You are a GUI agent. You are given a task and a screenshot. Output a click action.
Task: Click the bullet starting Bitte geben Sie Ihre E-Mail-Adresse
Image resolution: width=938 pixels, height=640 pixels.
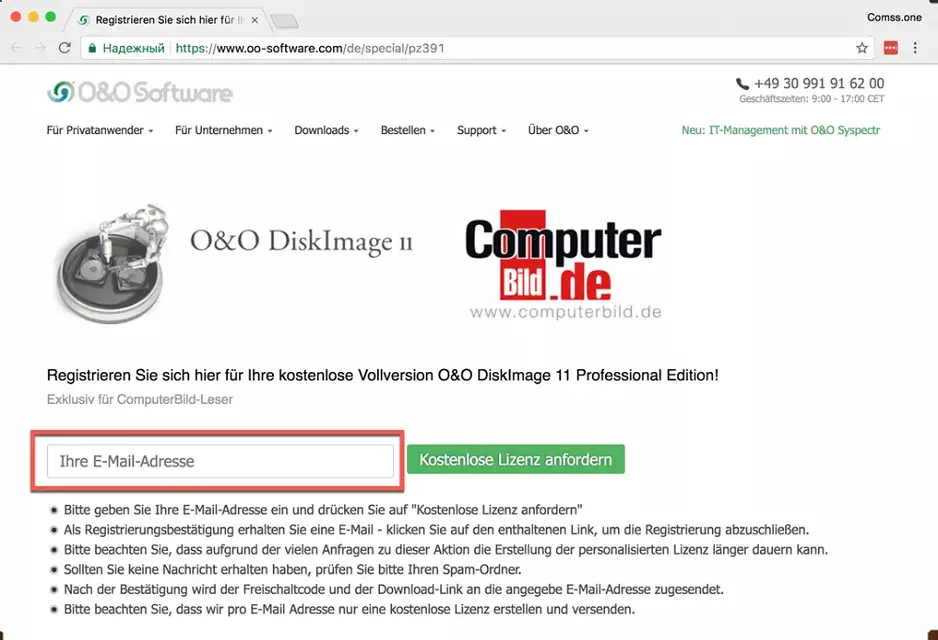pos(323,510)
